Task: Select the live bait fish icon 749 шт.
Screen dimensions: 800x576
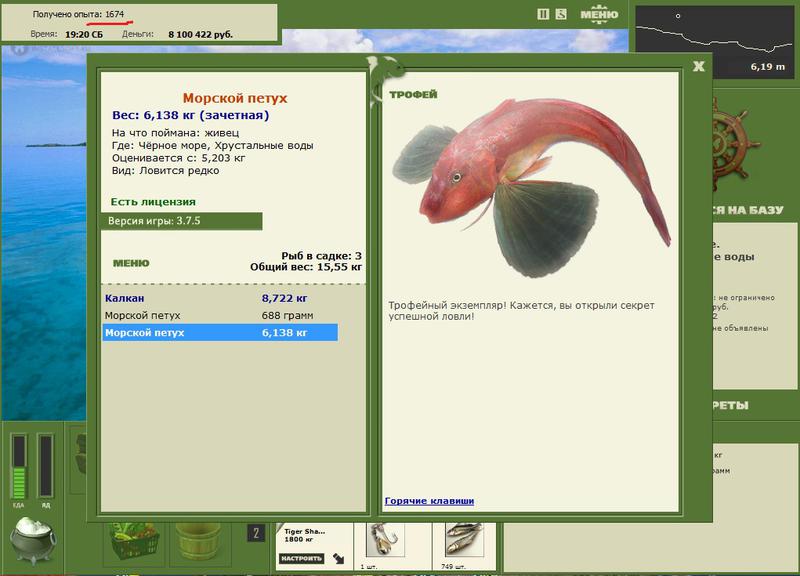Action: [x=464, y=540]
